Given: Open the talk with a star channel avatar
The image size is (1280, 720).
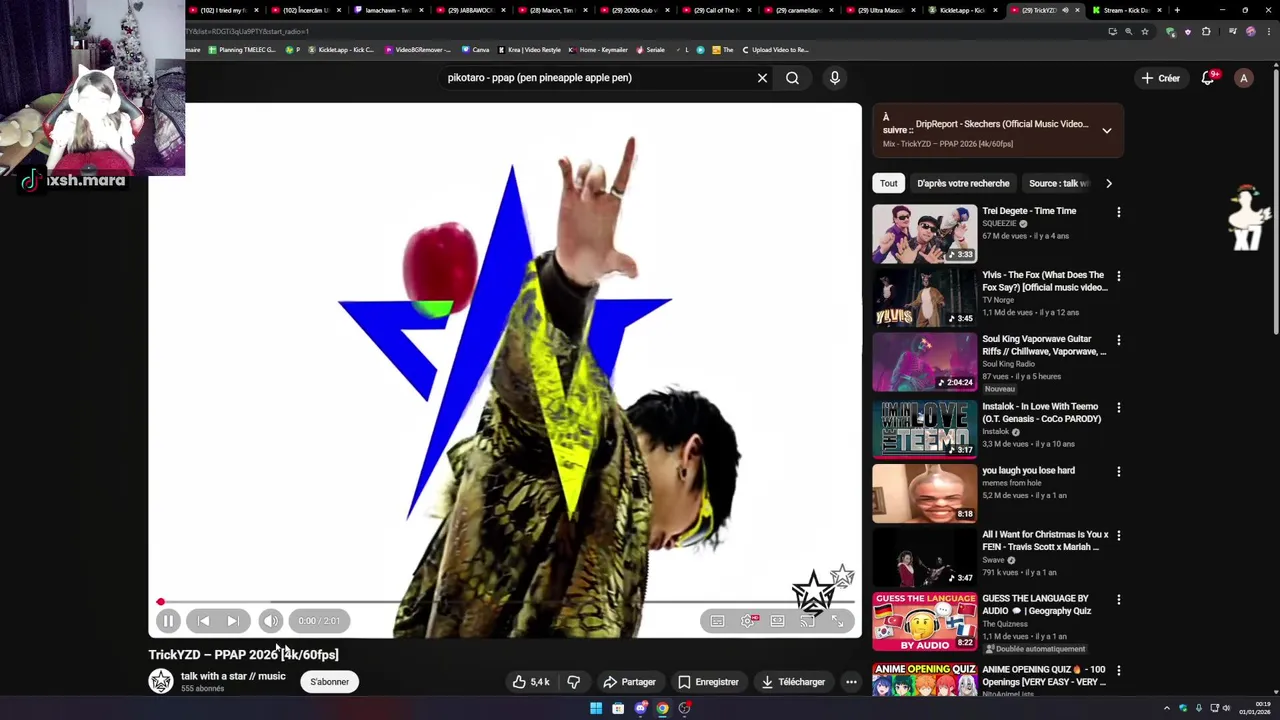Looking at the screenshot, I should [x=161, y=682].
